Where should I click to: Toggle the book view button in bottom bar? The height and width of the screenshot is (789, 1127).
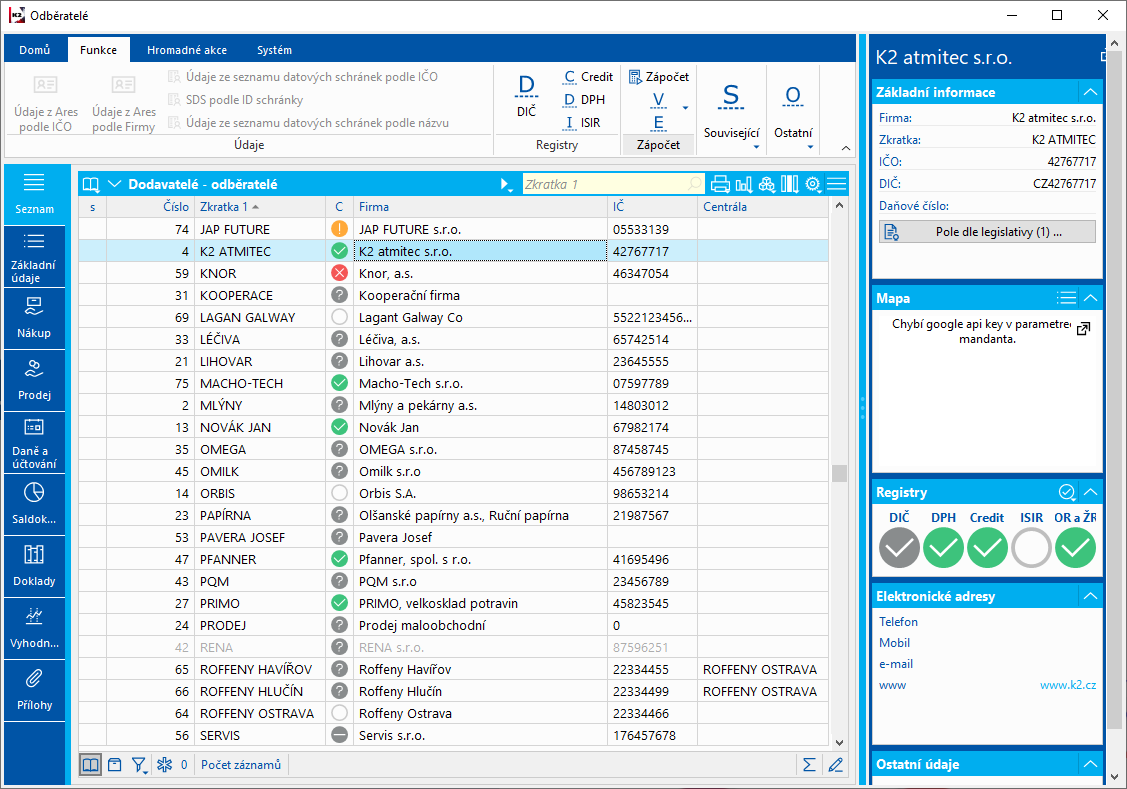(91, 765)
